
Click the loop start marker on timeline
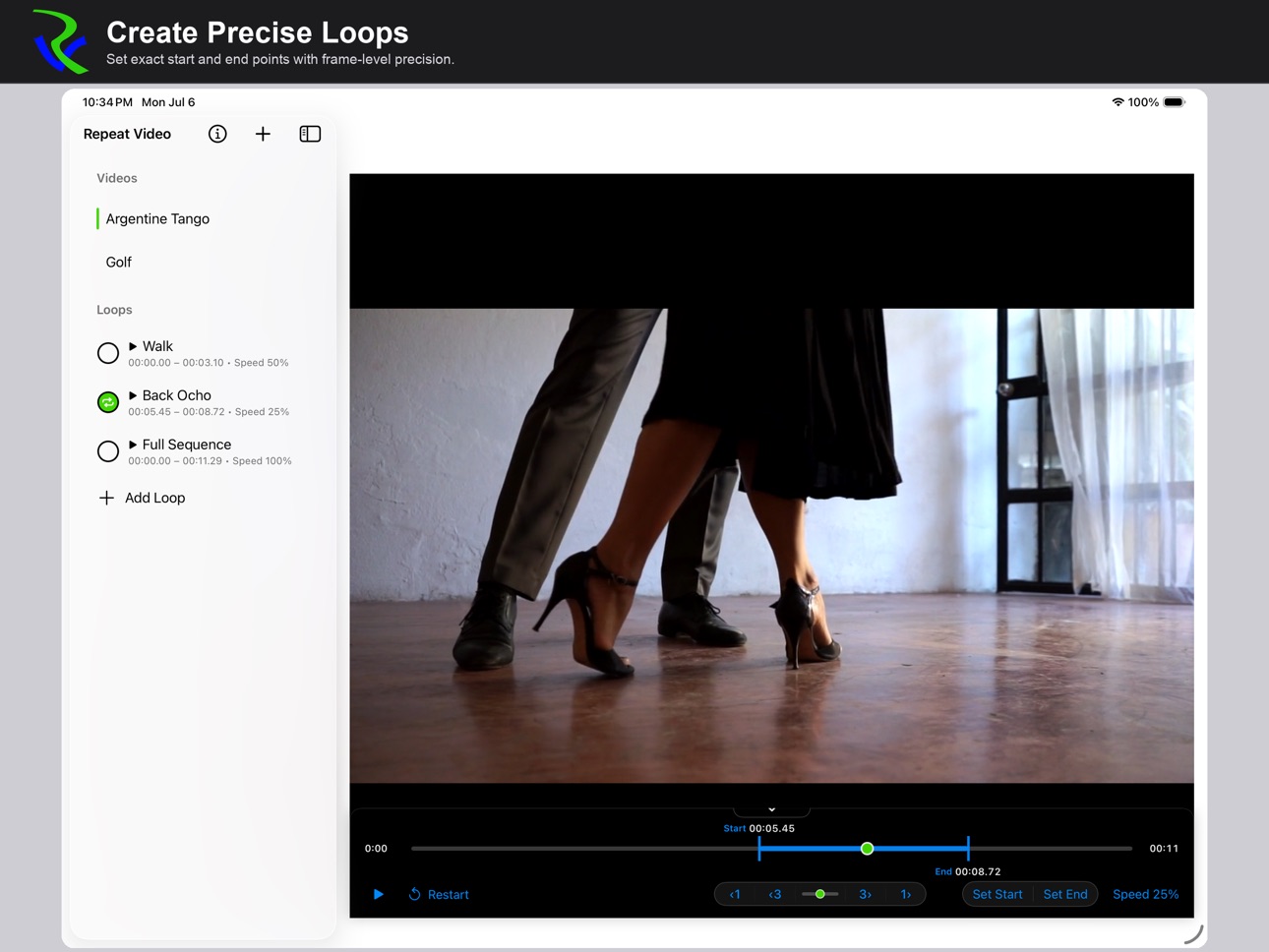click(x=759, y=848)
